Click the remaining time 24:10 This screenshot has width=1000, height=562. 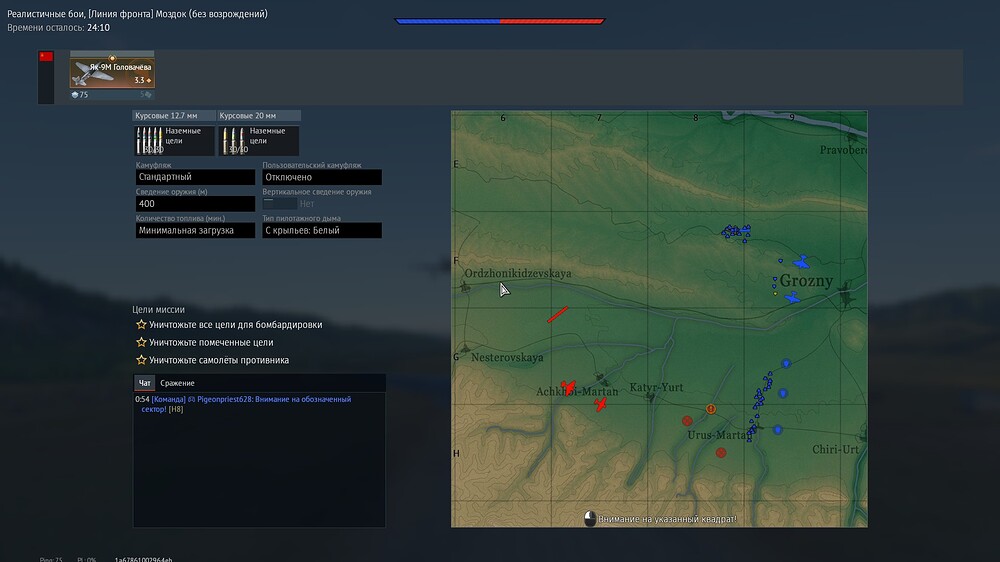tap(98, 27)
